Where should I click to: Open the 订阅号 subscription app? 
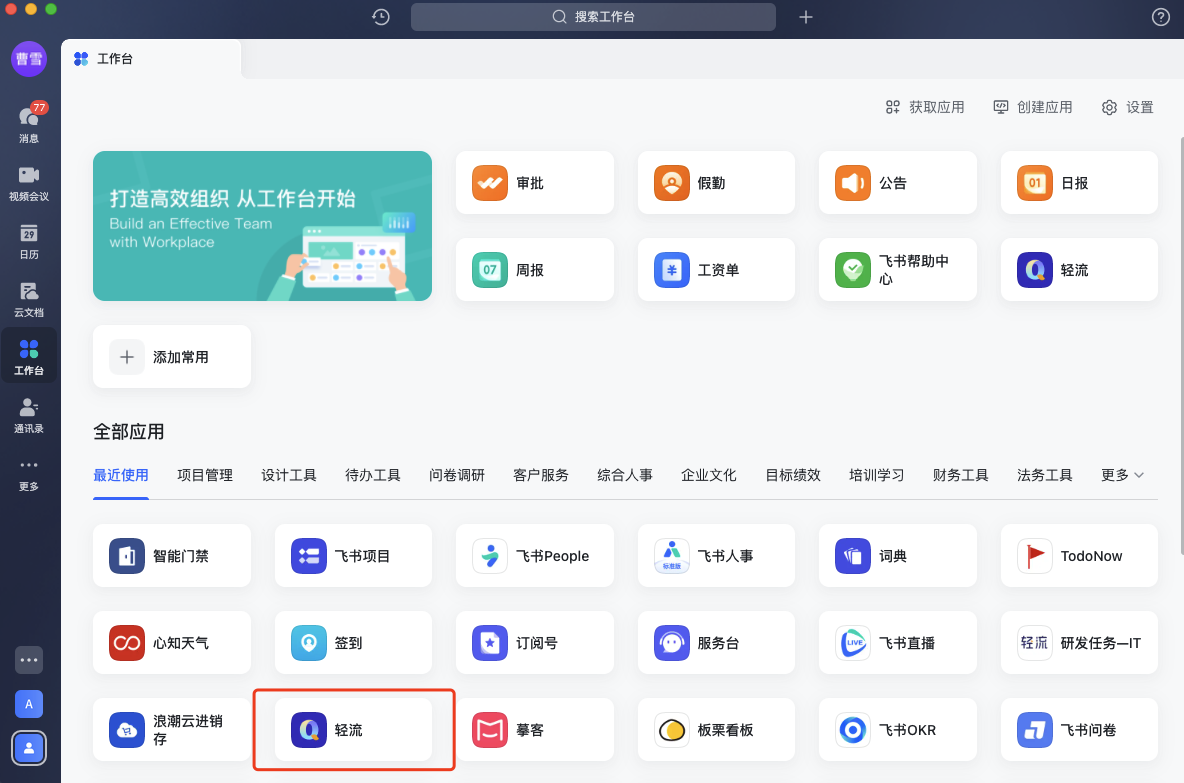coord(535,643)
